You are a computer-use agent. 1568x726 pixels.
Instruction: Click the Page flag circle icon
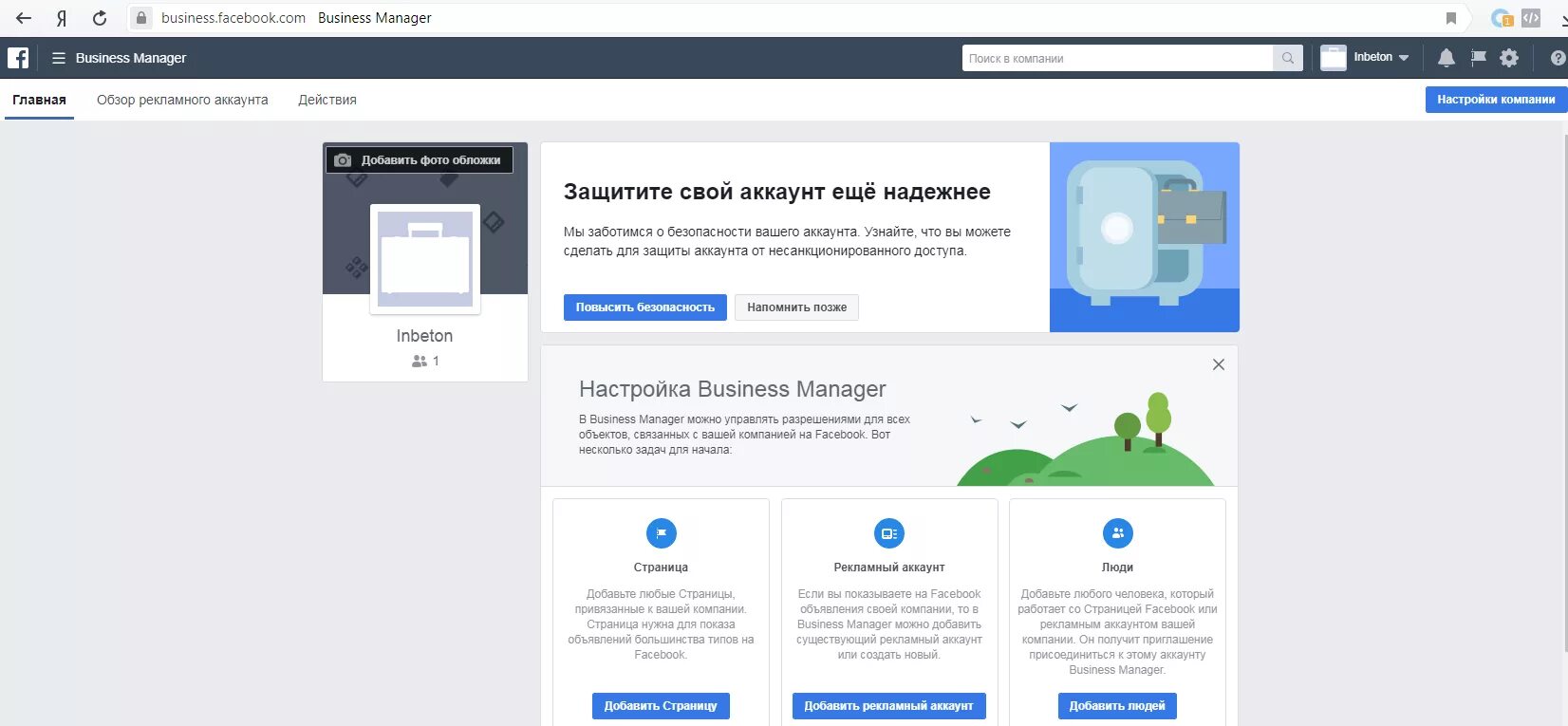[662, 533]
